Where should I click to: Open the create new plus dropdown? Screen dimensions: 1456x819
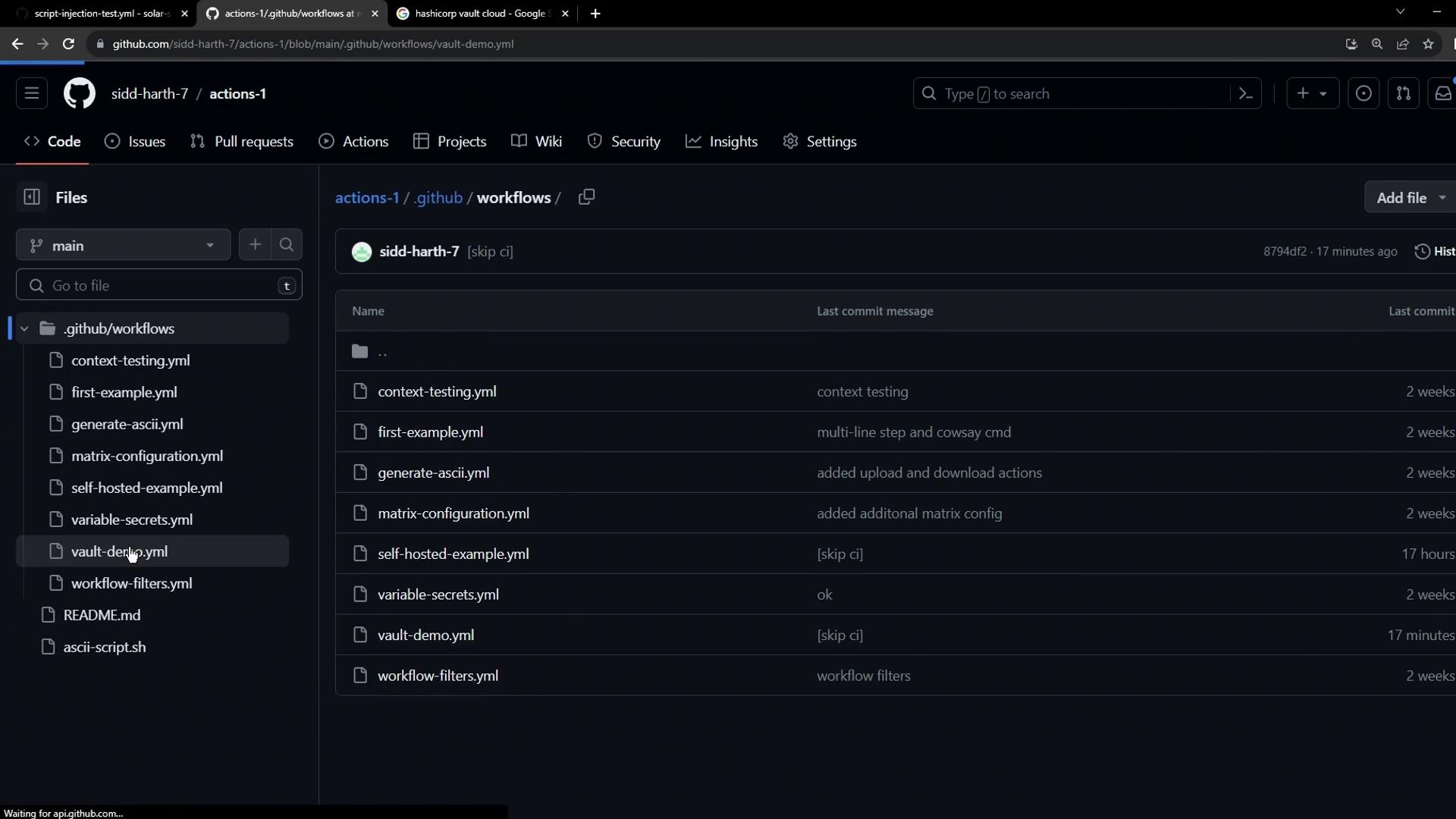click(x=1312, y=94)
